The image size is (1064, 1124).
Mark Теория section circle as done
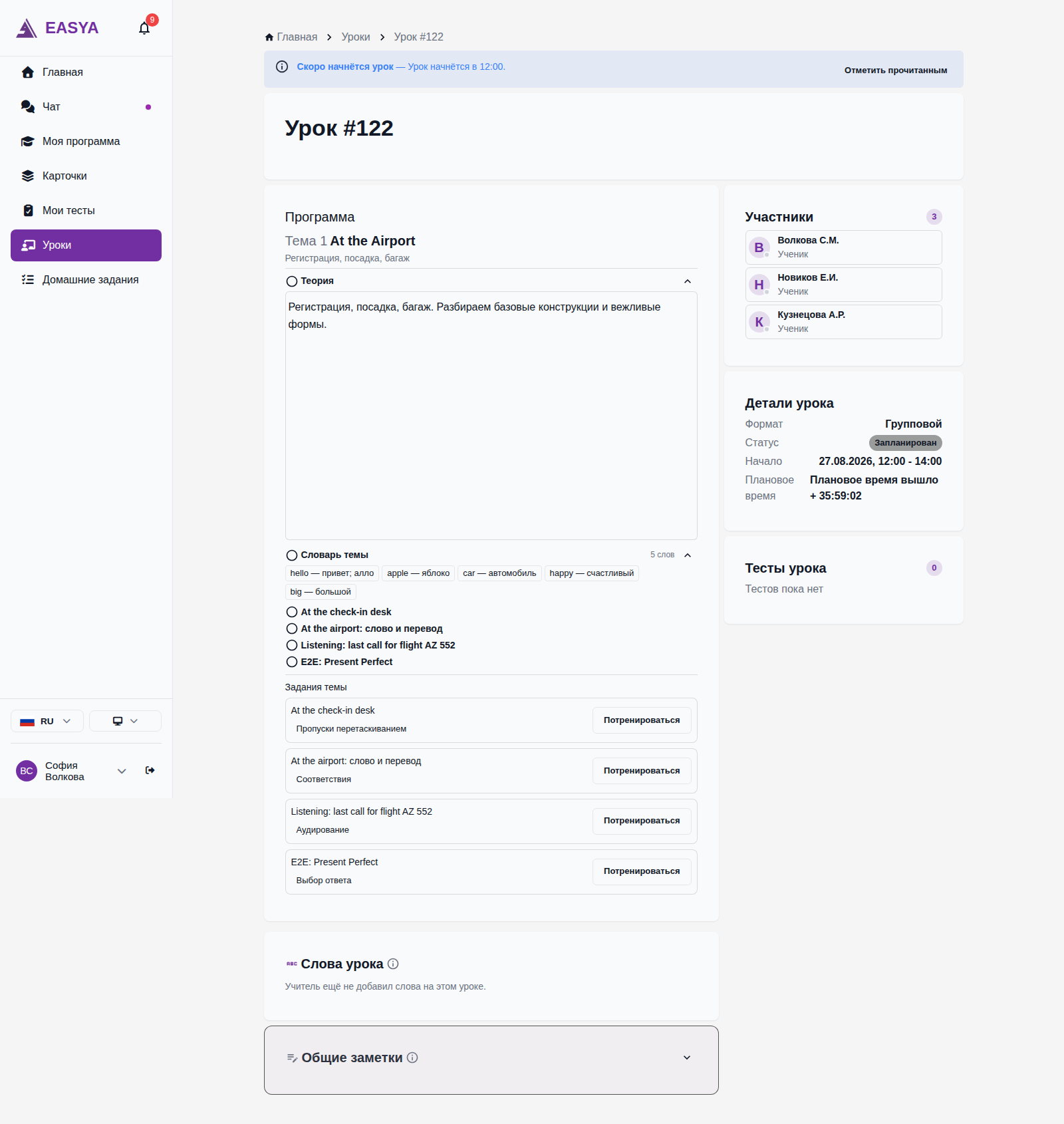point(292,281)
